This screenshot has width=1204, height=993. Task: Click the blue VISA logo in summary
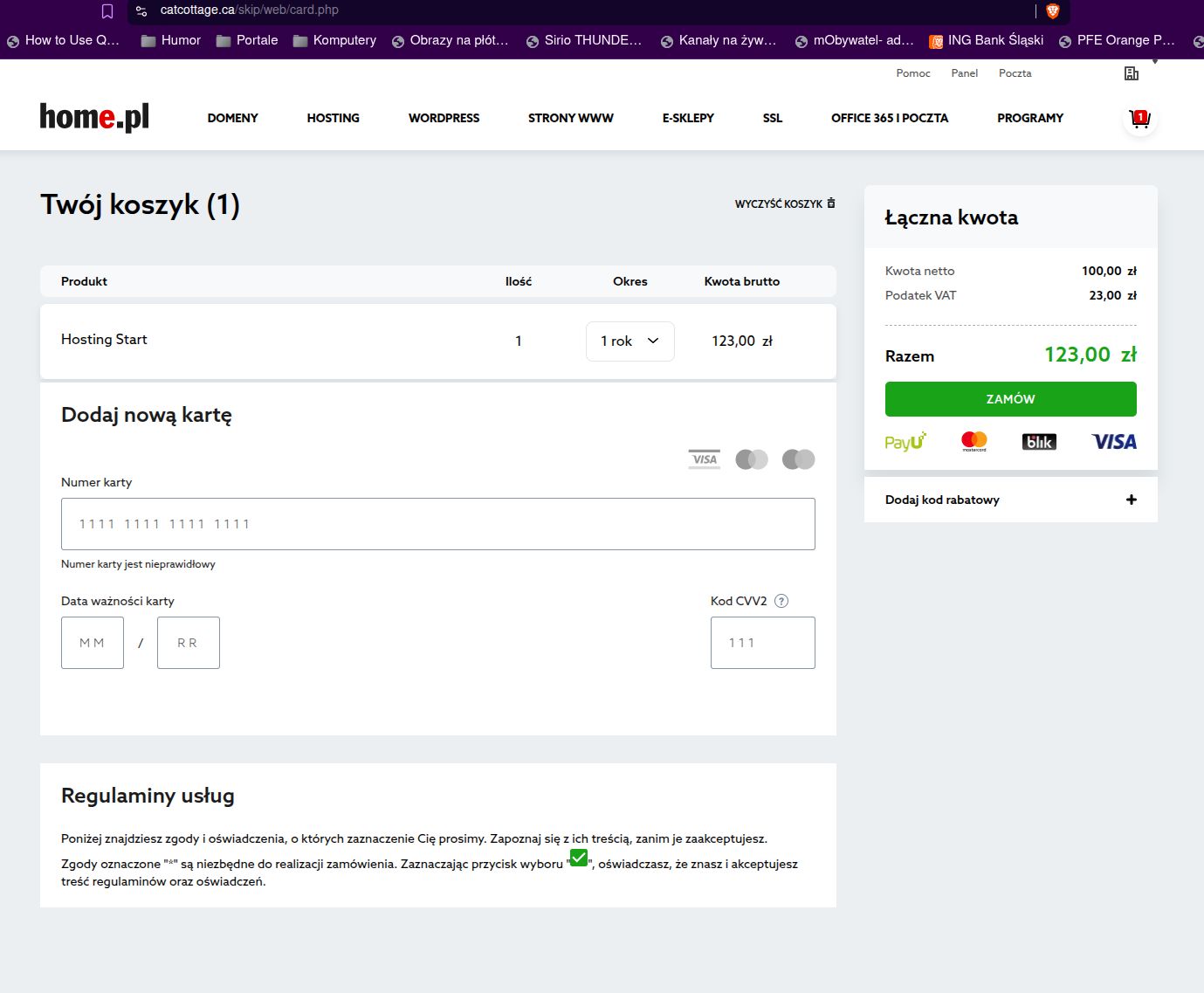(x=1114, y=442)
